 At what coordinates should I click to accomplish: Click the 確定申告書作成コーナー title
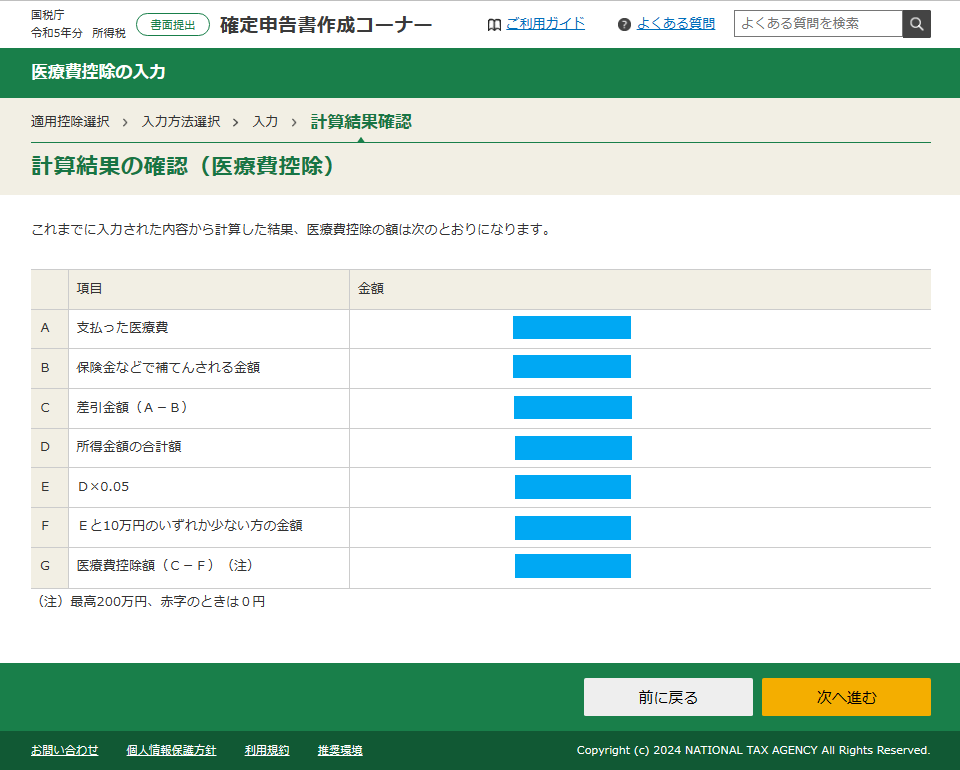coord(326,24)
